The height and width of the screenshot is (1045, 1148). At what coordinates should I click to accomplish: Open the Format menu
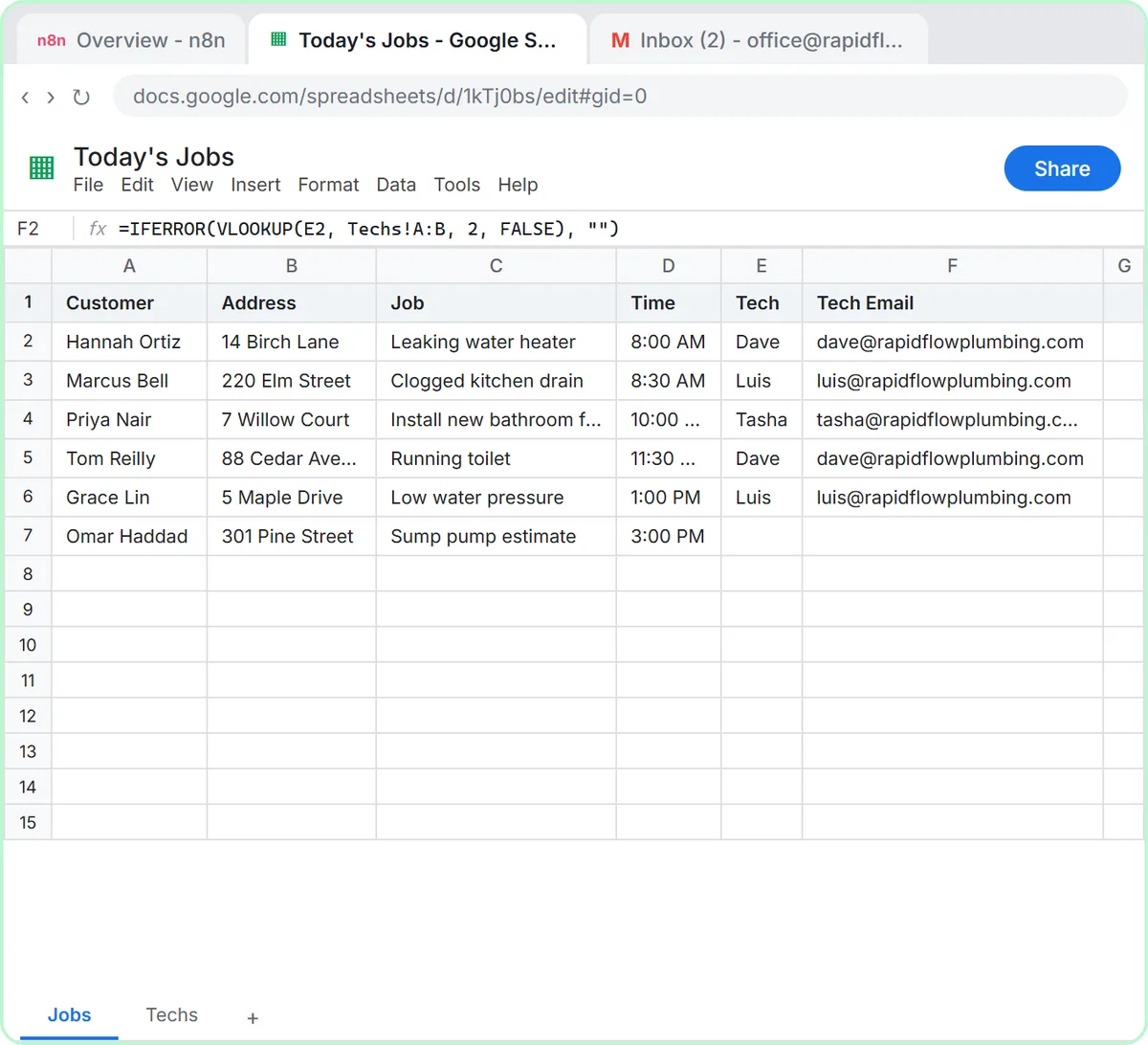[328, 185]
